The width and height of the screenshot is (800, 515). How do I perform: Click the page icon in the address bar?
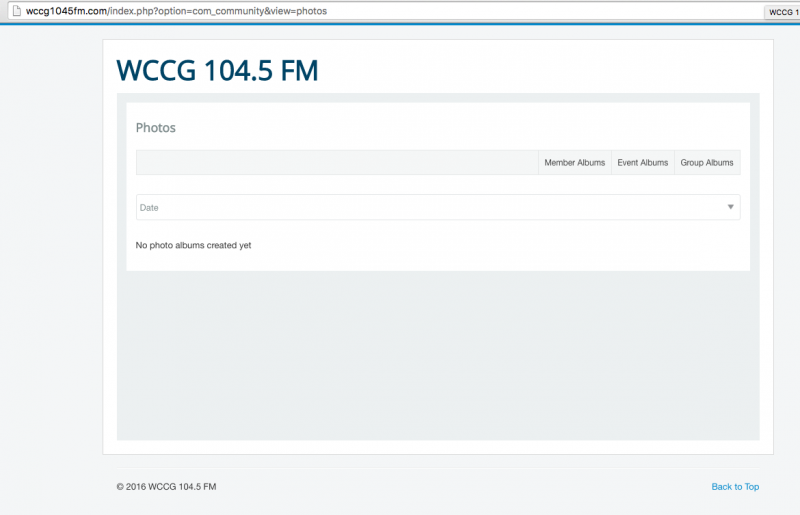click(16, 11)
